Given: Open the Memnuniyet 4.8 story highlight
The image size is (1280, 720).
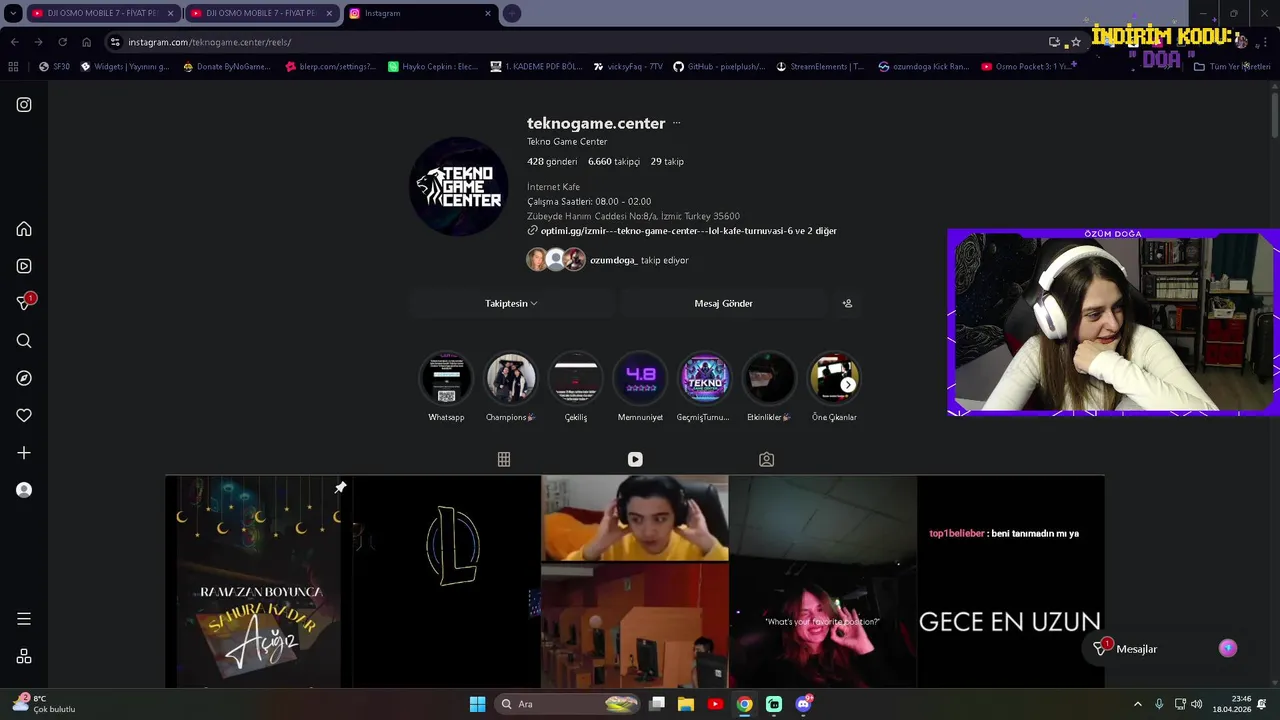Looking at the screenshot, I should click(640, 379).
